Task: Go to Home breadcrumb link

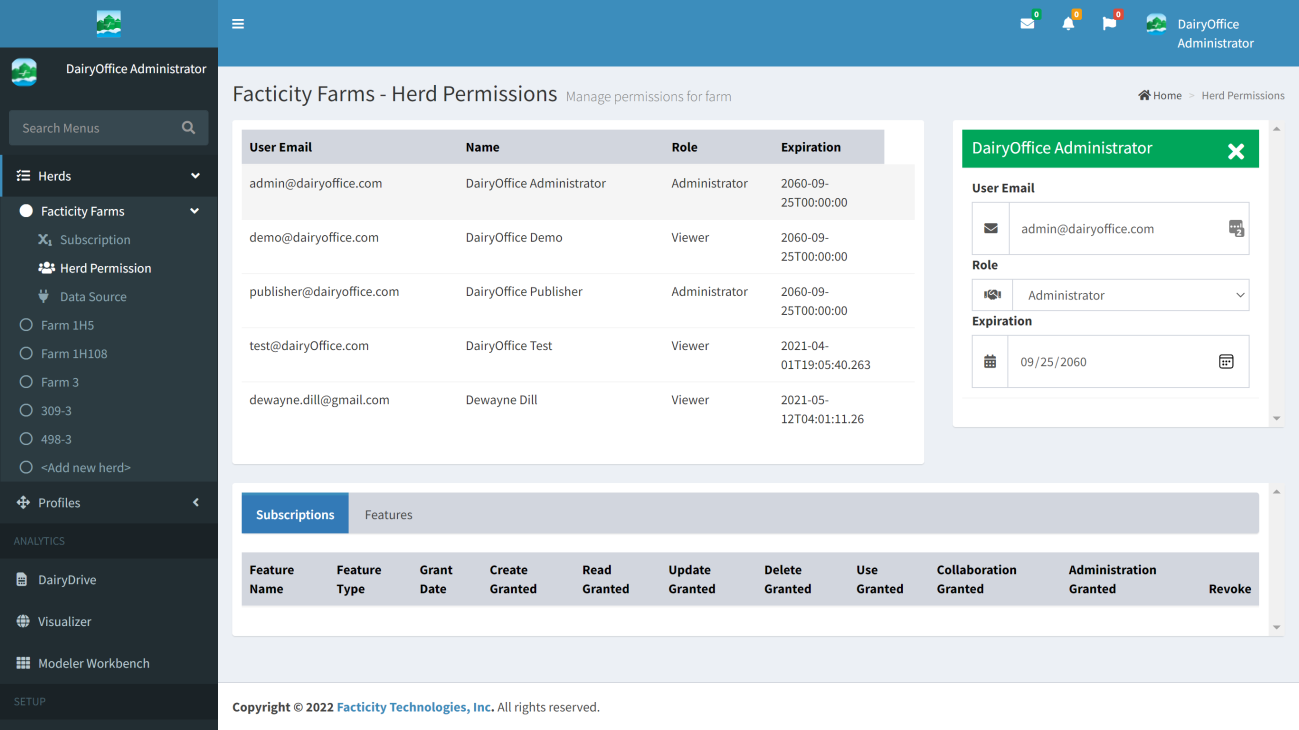Action: [1160, 96]
